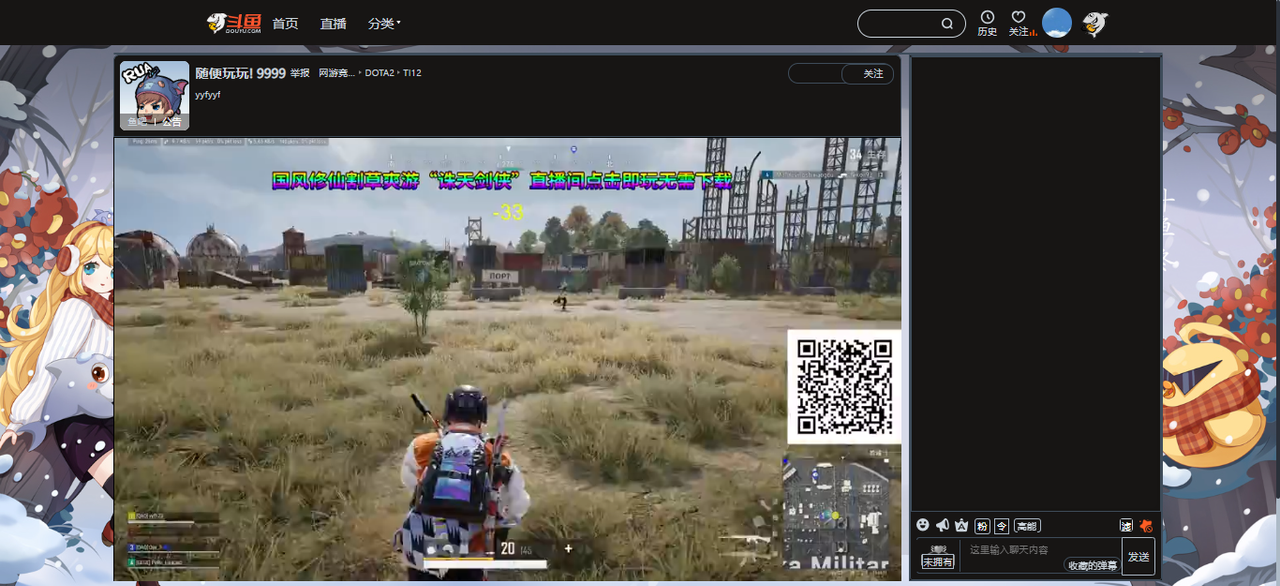Click the room title 随便玩玩! 9999
1280x586 pixels.
click(x=240, y=73)
